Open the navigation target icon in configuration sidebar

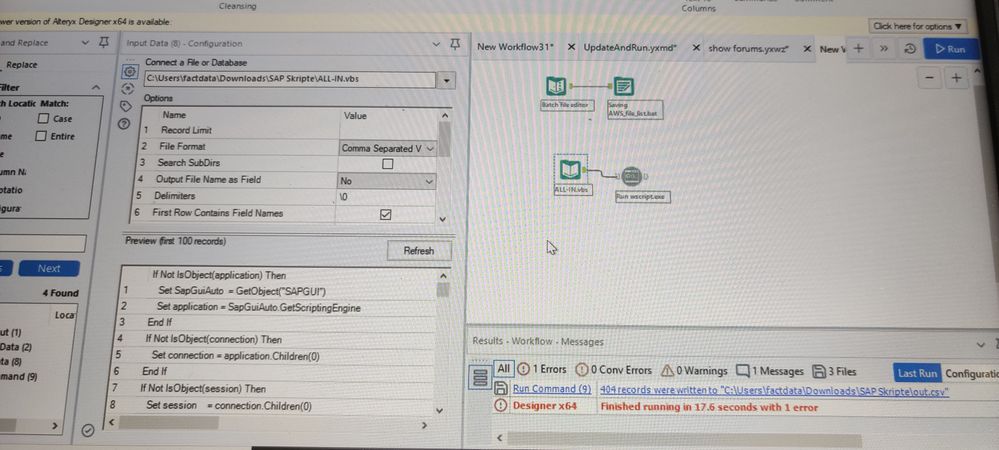pos(127,89)
